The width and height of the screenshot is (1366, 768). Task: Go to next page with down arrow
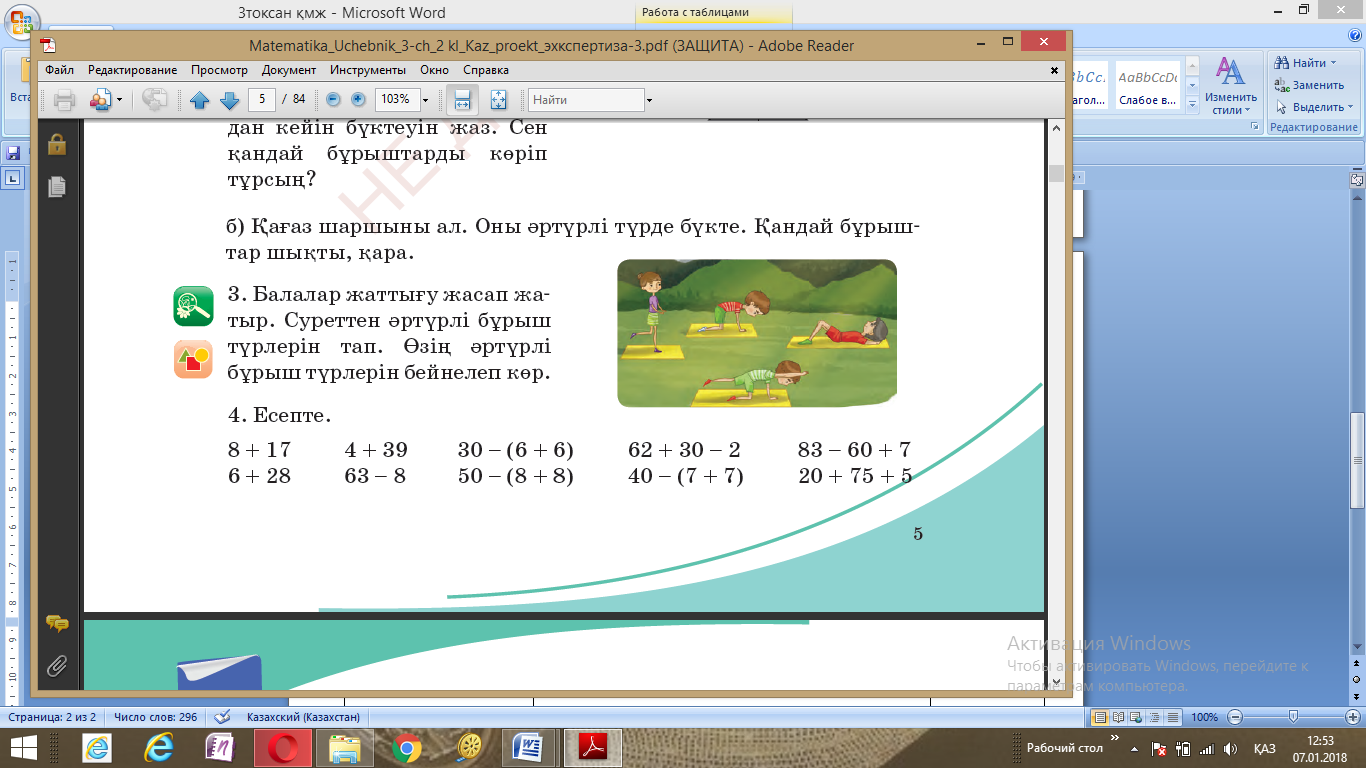click(x=229, y=100)
